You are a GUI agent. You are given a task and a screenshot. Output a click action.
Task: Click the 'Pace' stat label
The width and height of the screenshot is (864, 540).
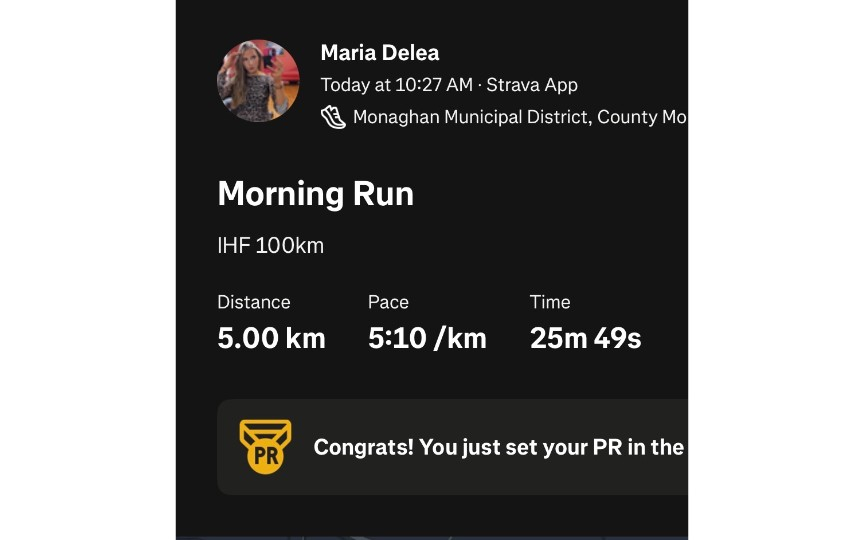(388, 302)
